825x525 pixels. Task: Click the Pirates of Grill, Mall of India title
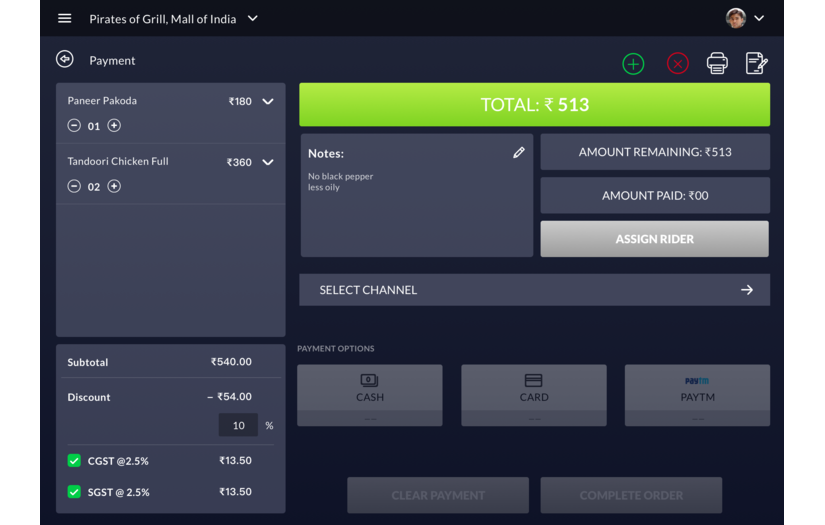163,19
